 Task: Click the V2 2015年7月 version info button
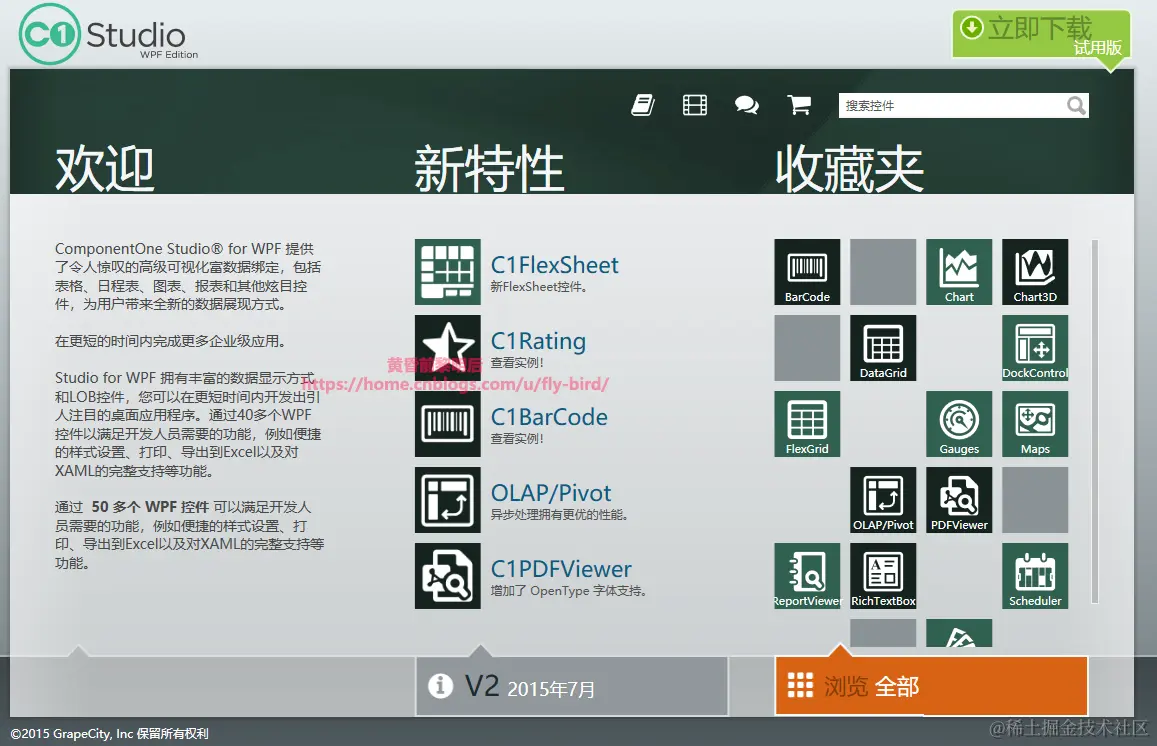pyautogui.click(x=572, y=686)
